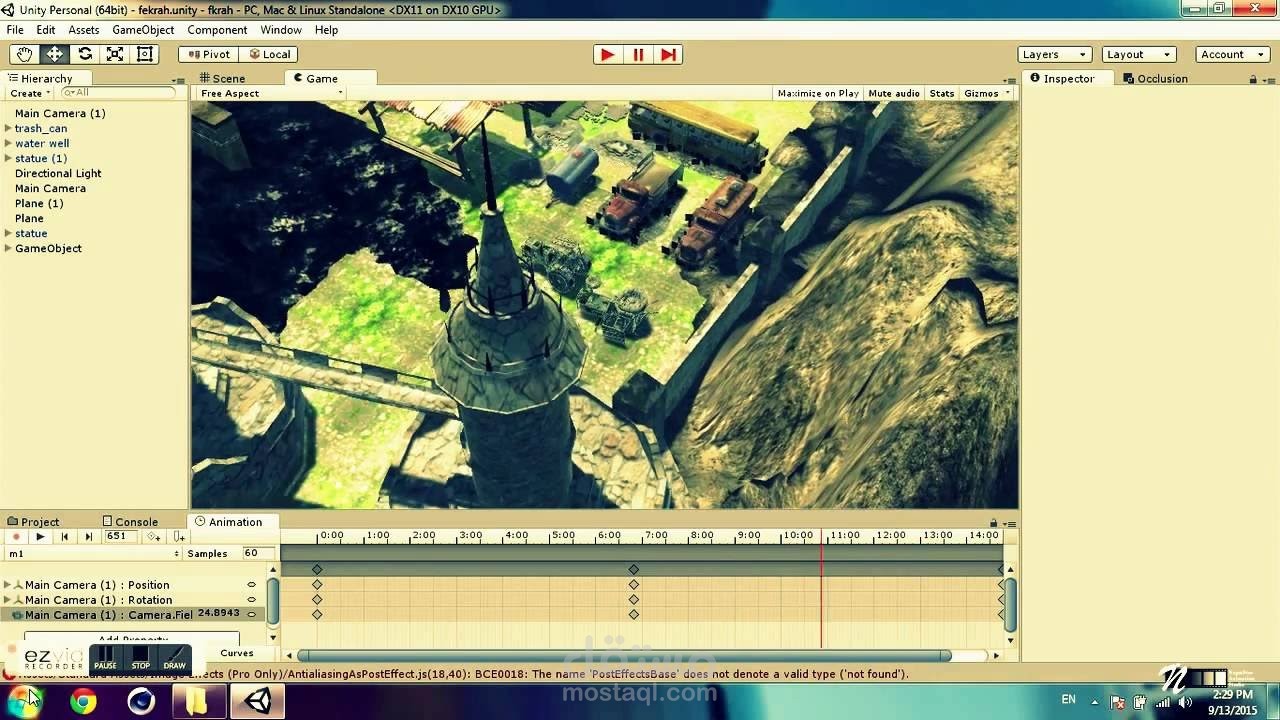The height and width of the screenshot is (720, 1280).
Task: Click the Position keyframe diamond near 6:30
Action: 634,585
